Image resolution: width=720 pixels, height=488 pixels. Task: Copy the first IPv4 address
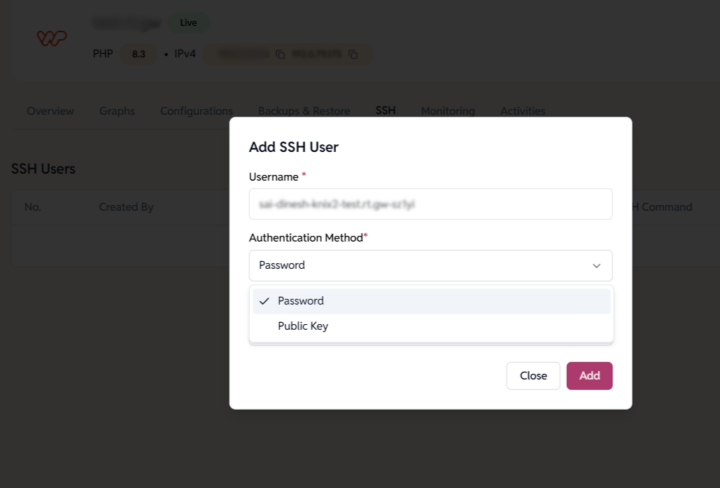tap(280, 54)
